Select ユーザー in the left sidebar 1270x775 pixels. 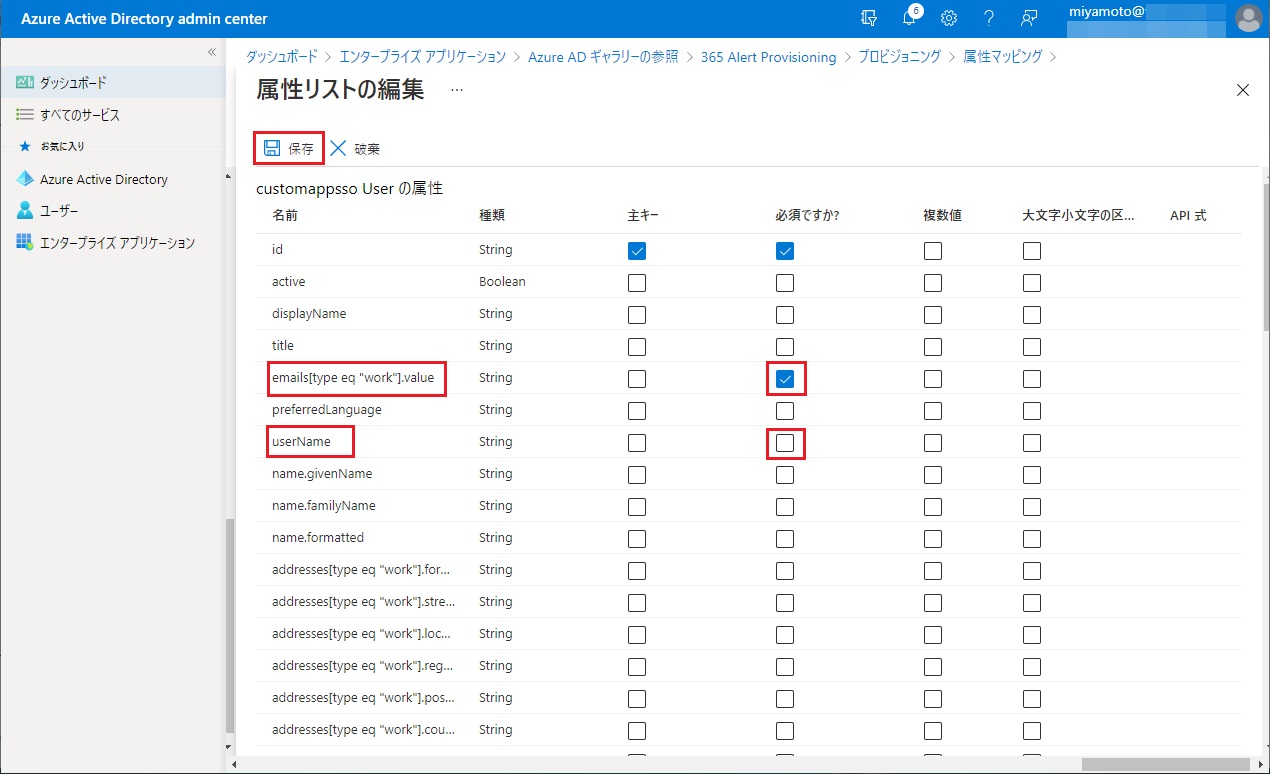pyautogui.click(x=58, y=211)
